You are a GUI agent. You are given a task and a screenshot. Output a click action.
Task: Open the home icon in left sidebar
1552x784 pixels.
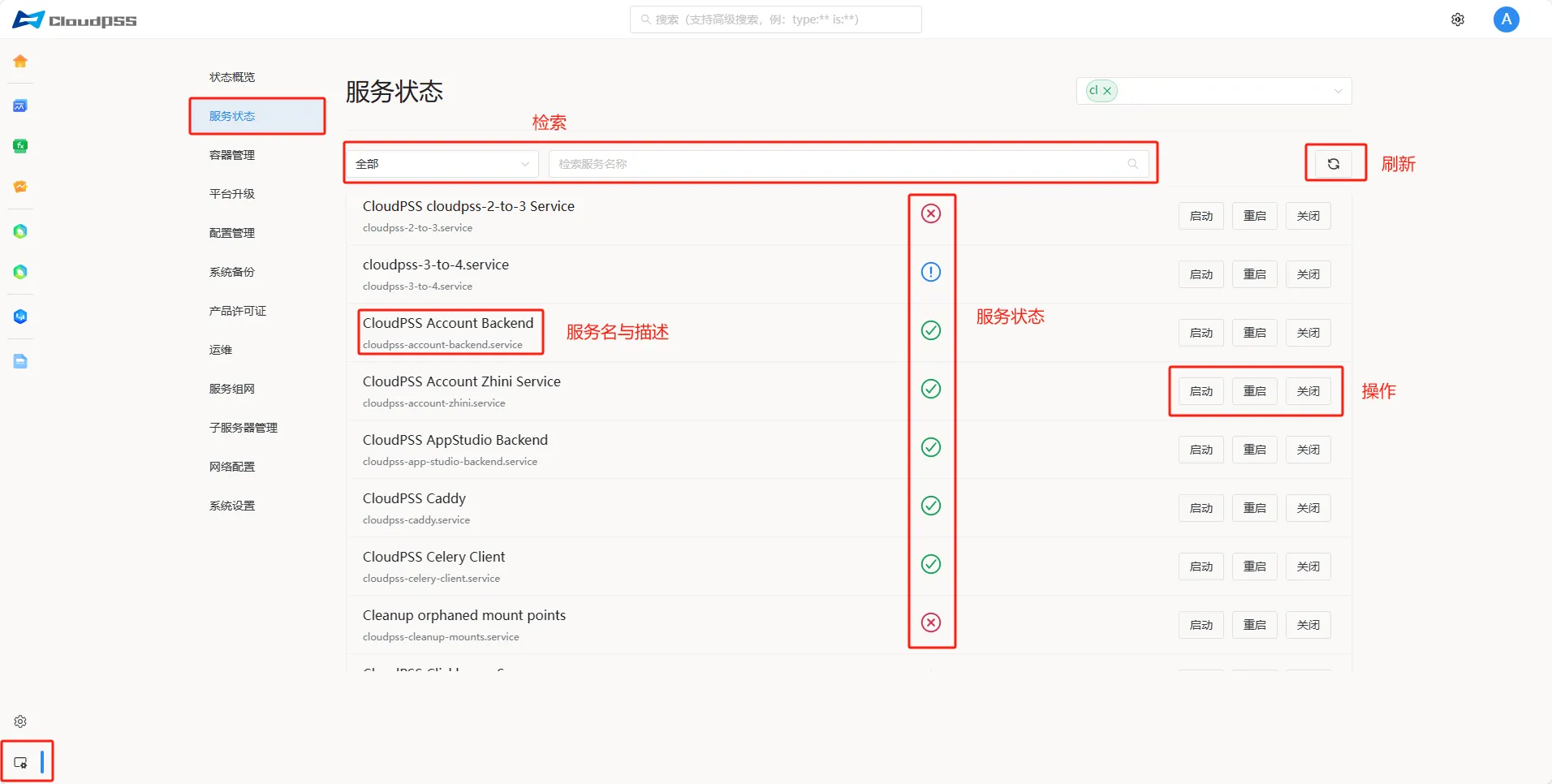pos(20,61)
